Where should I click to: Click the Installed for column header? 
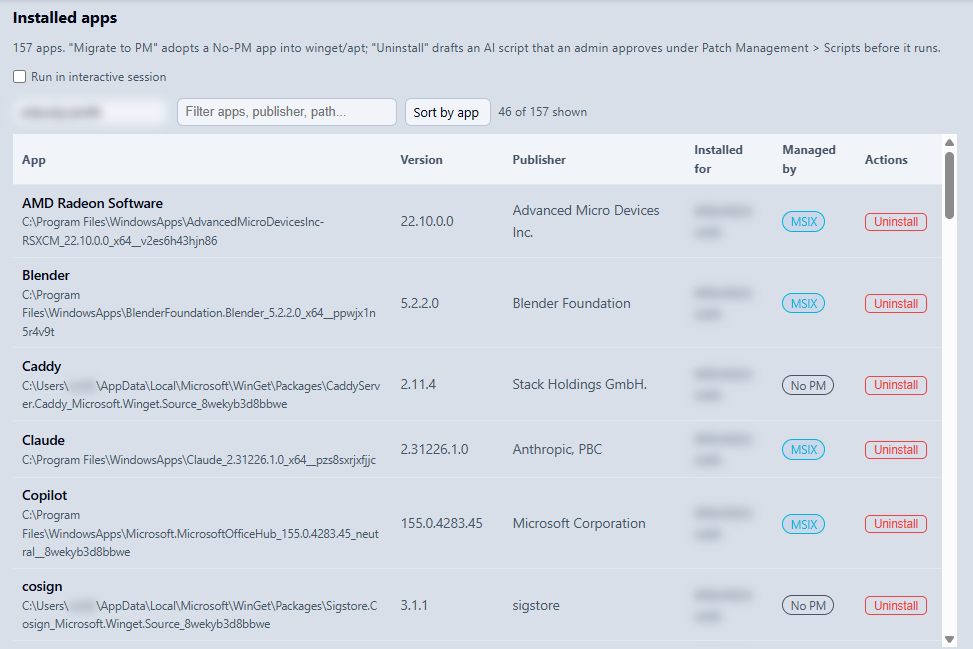click(718, 159)
